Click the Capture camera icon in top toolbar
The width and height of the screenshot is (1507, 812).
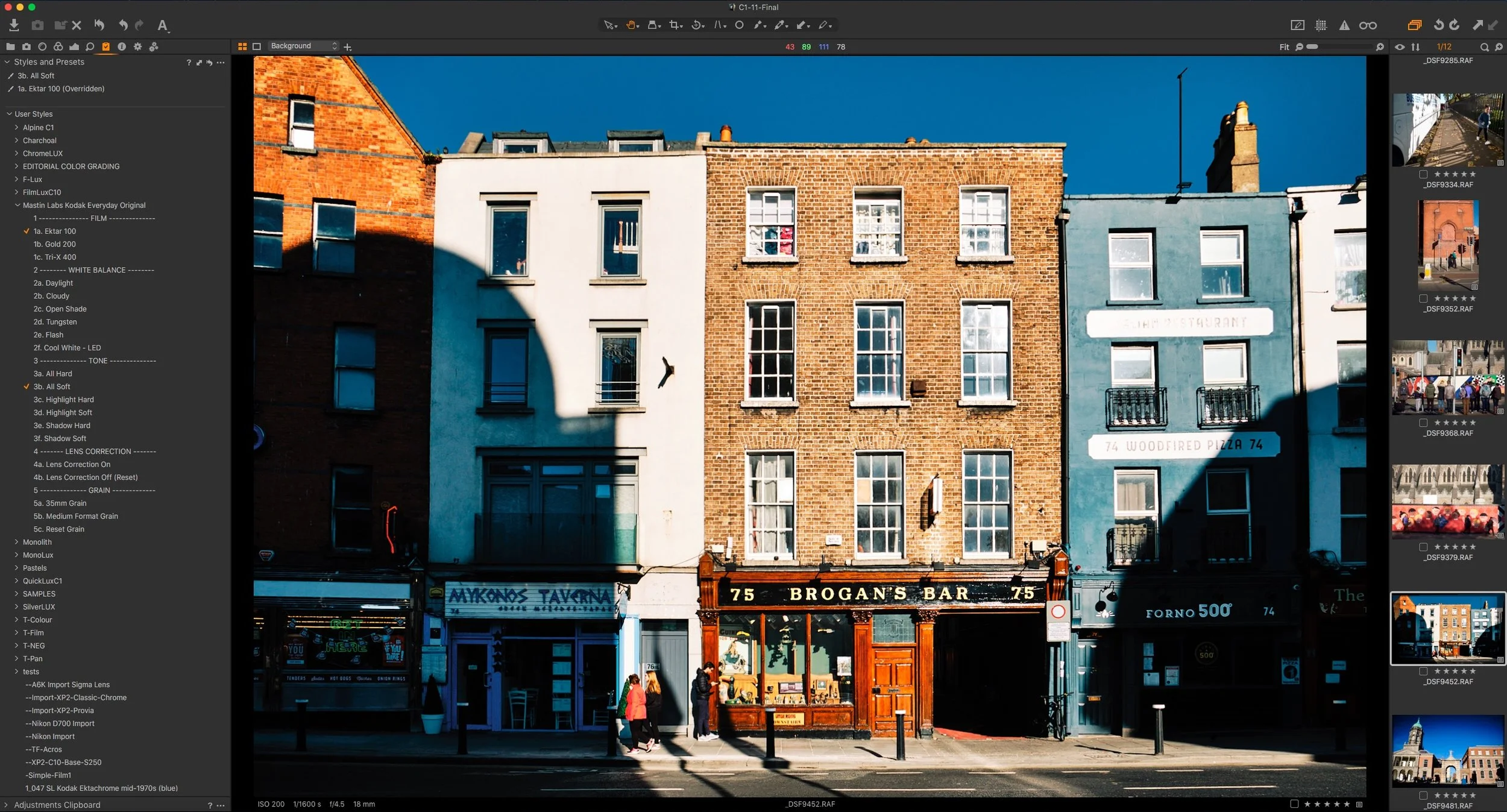point(37,25)
